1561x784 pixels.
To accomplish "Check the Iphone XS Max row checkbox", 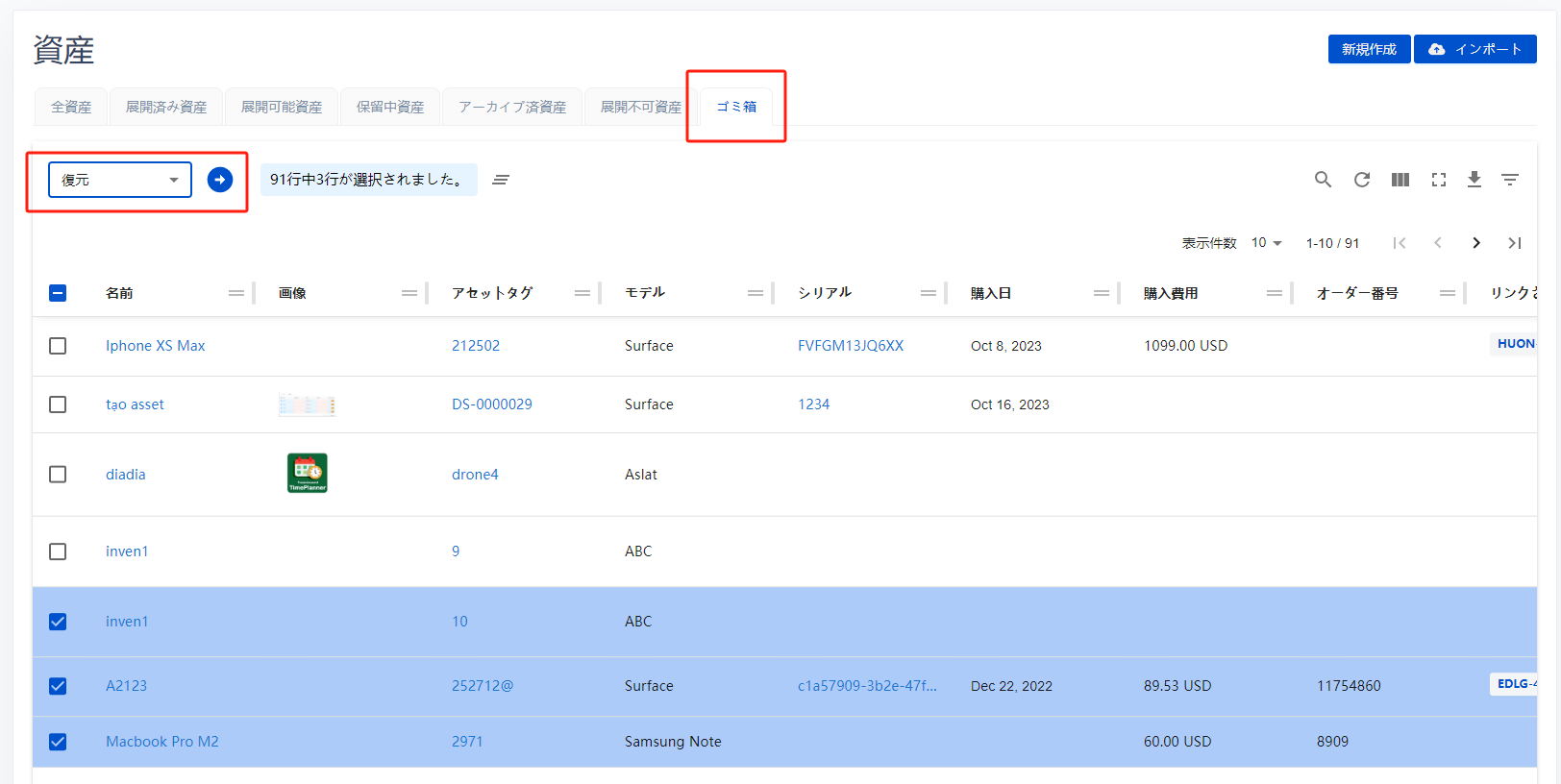I will coord(58,346).
